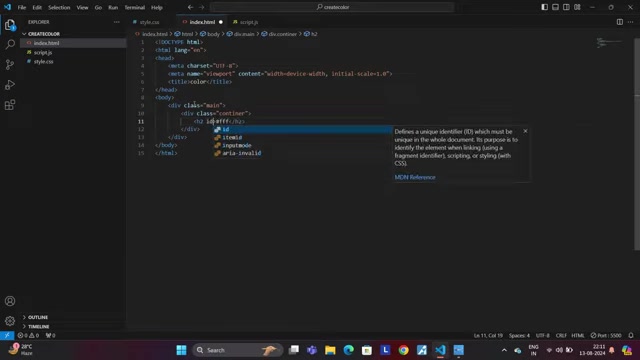Open editor more actions ellipsis
Screen dimensions: 640x360
pyautogui.click(x=631, y=22)
